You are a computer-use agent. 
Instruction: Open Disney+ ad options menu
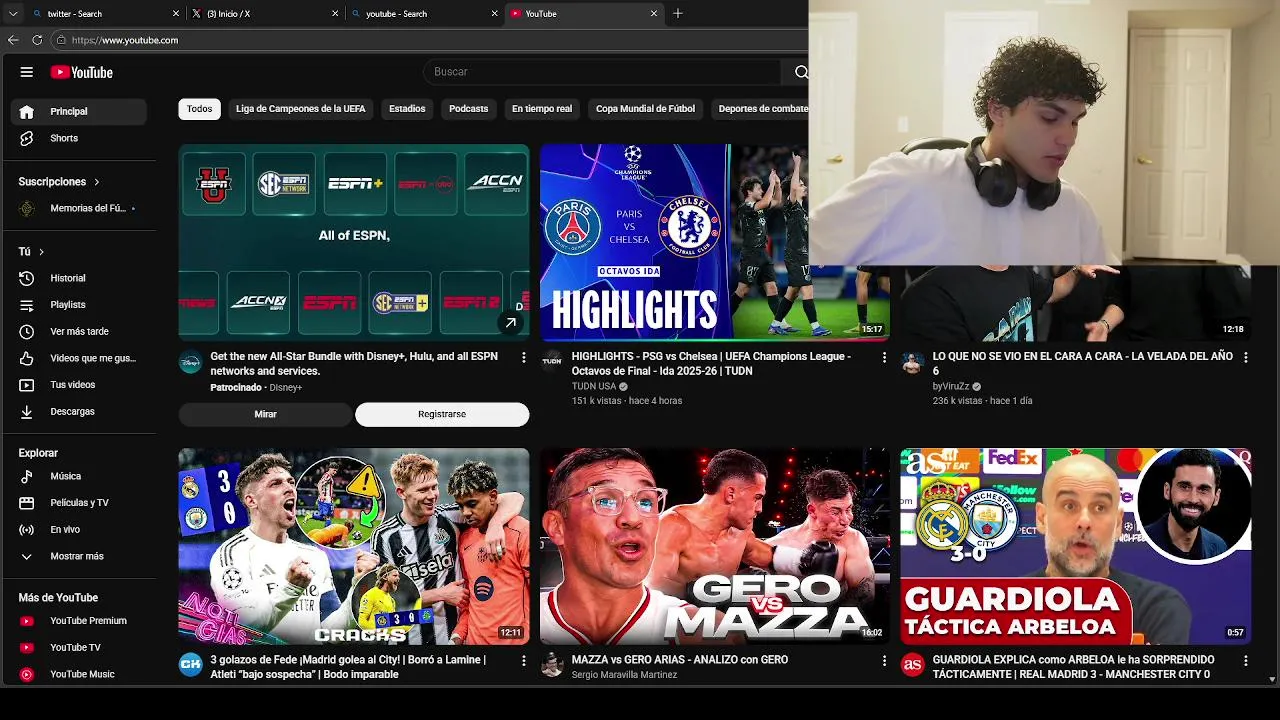[x=523, y=357]
